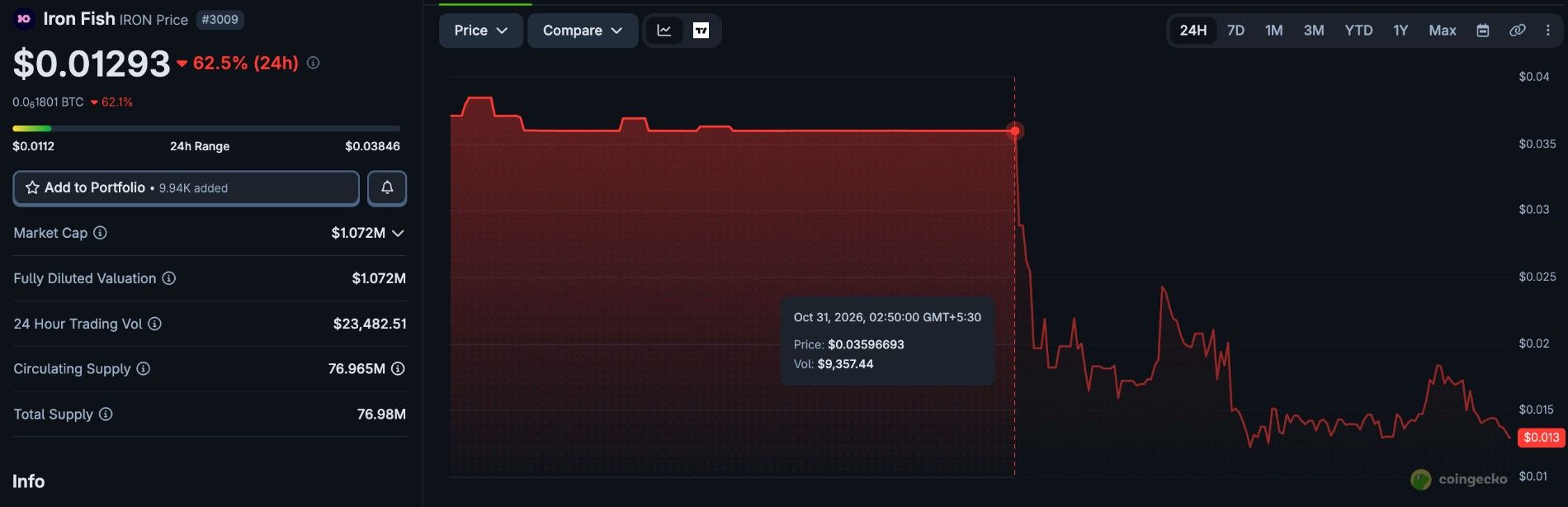The height and width of the screenshot is (507, 1568).
Task: Show the Max time range
Action: (x=1442, y=31)
